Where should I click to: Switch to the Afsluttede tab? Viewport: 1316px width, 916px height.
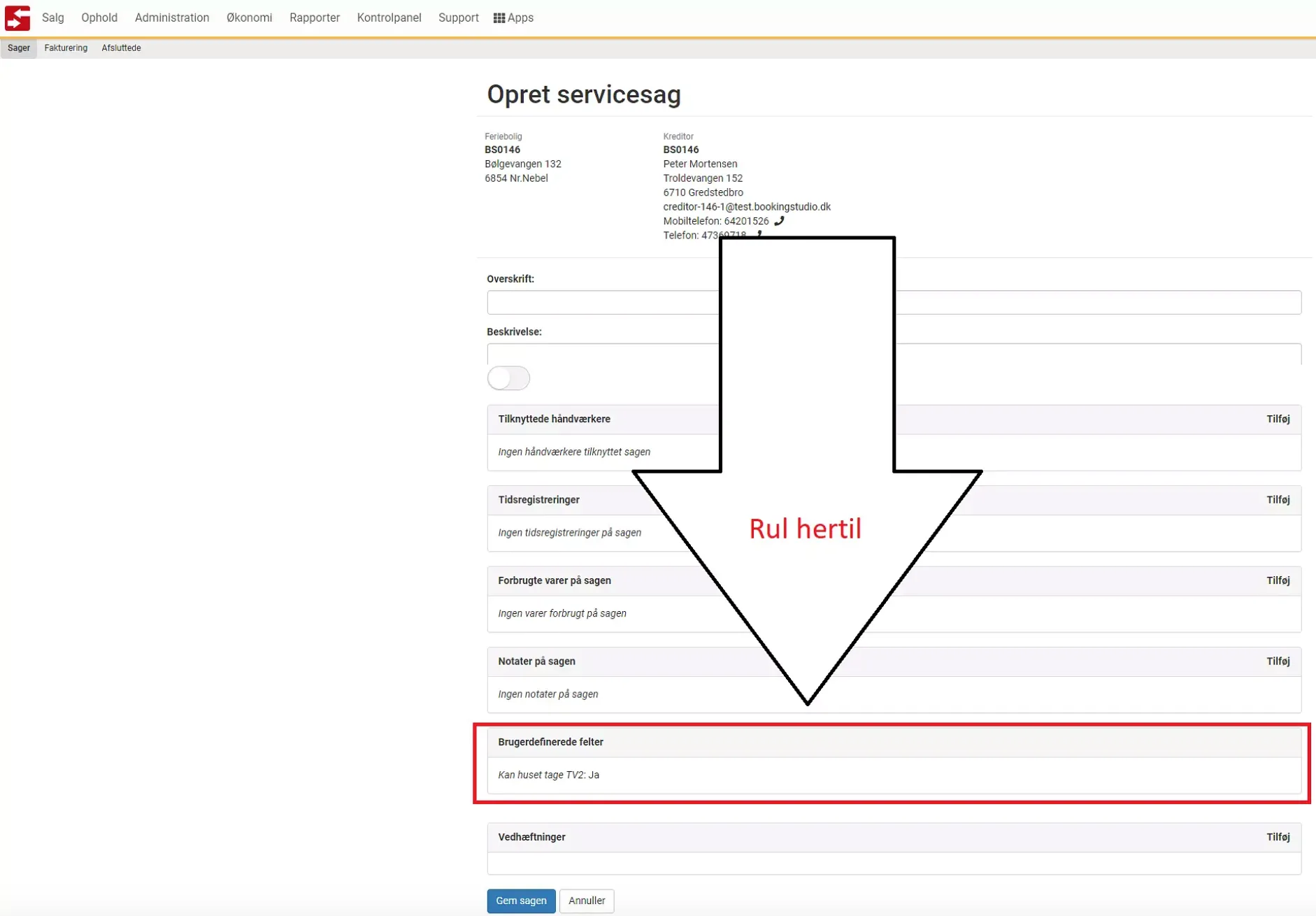point(121,48)
